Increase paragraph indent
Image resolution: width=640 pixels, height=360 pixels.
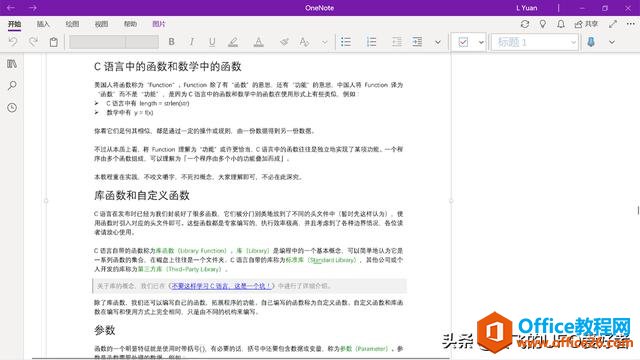pyautogui.click(x=417, y=42)
